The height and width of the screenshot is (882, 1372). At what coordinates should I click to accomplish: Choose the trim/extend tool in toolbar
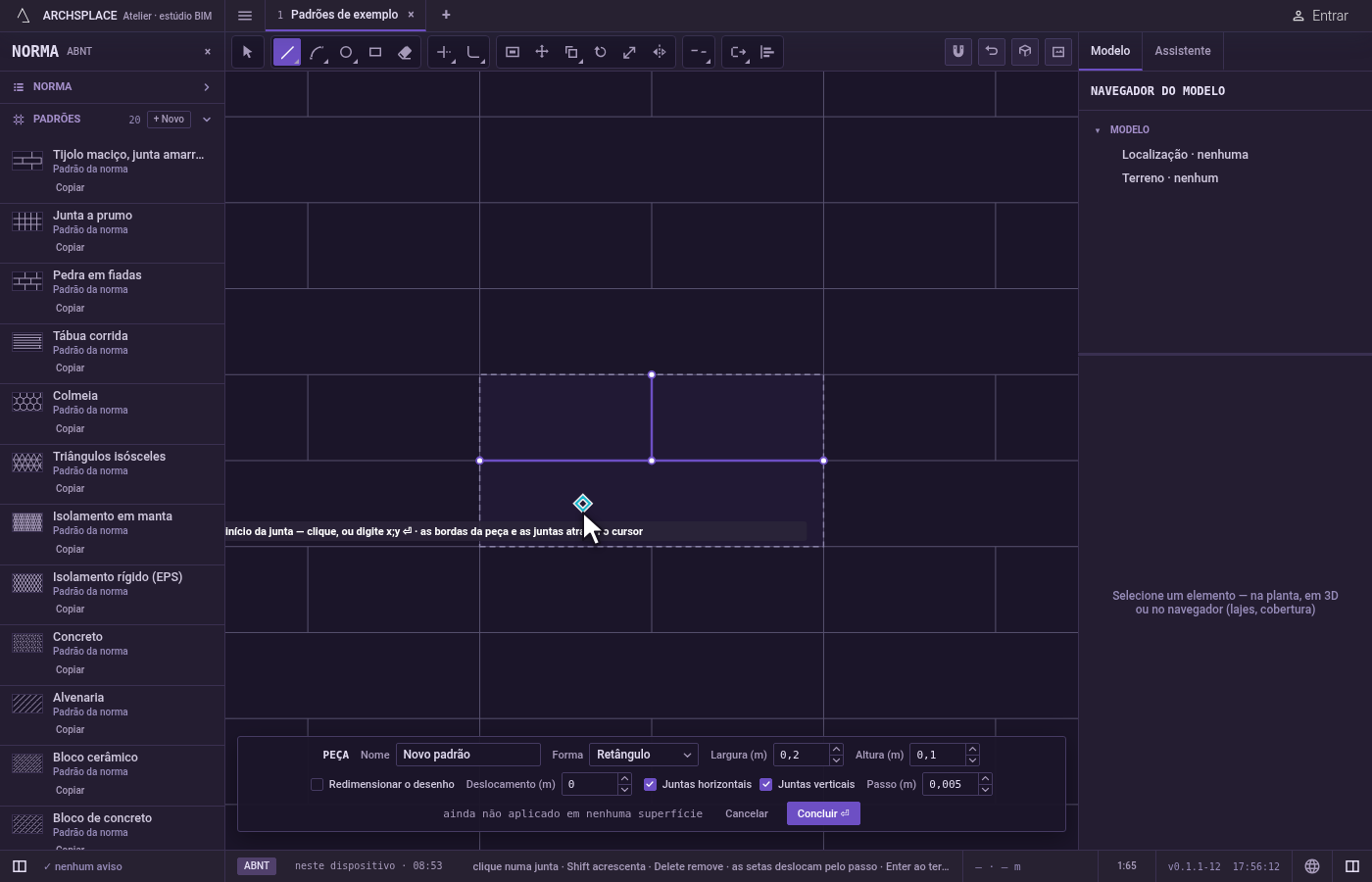(444, 52)
